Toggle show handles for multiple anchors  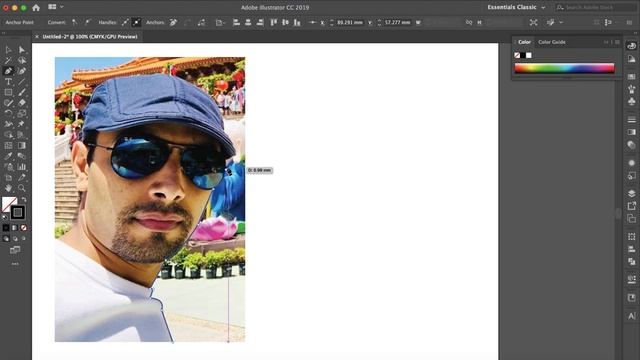pyautogui.click(x=125, y=22)
